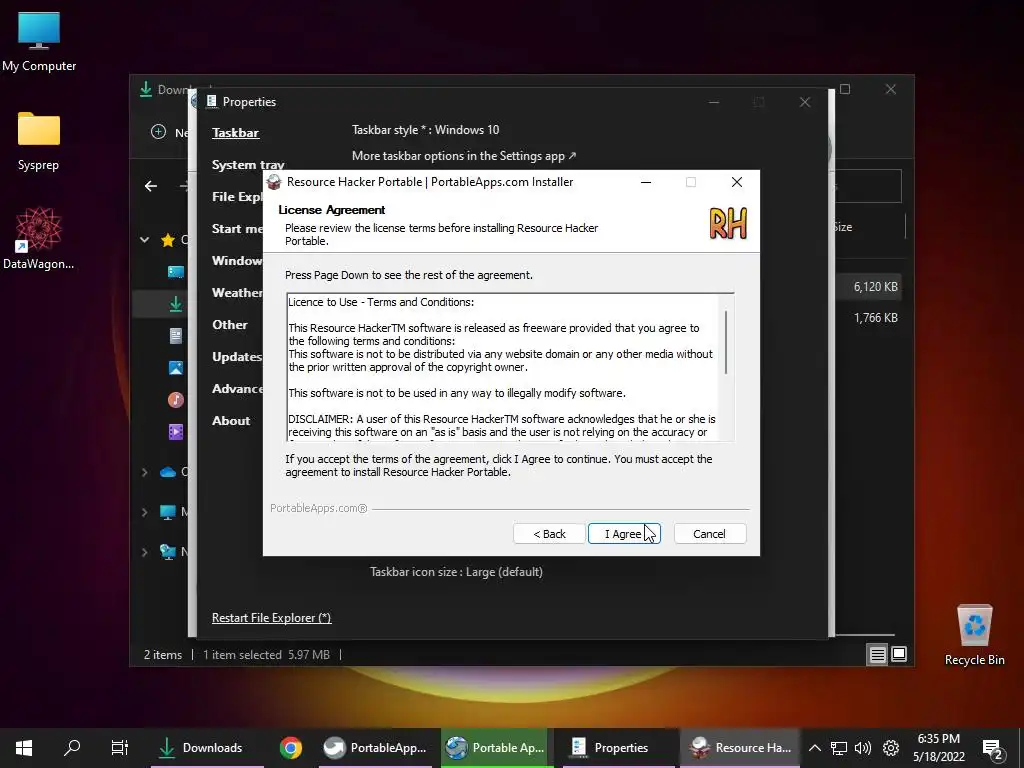Open the Weather section in Properties
1024x768 pixels.
click(x=237, y=293)
